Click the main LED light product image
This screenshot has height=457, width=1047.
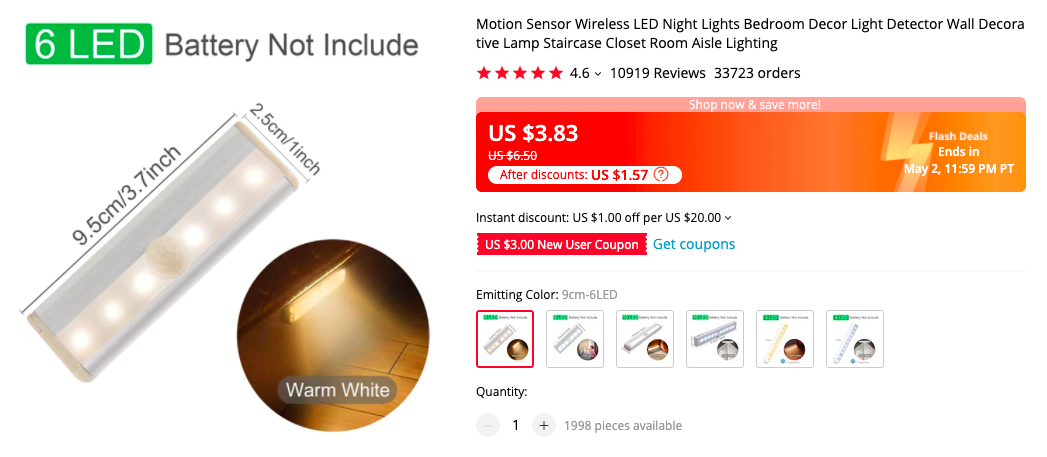point(160,241)
